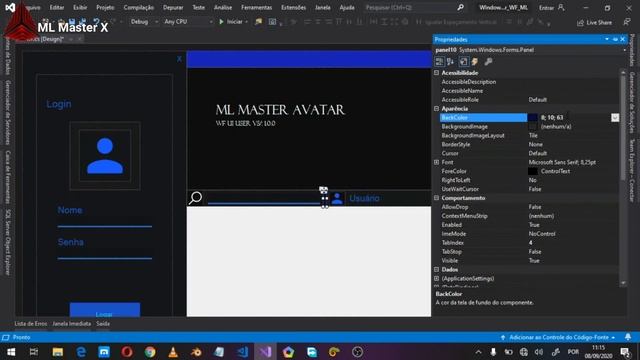Click the wrench Property Pages icon
Screen dimensions: 640x360
[x=488, y=62]
